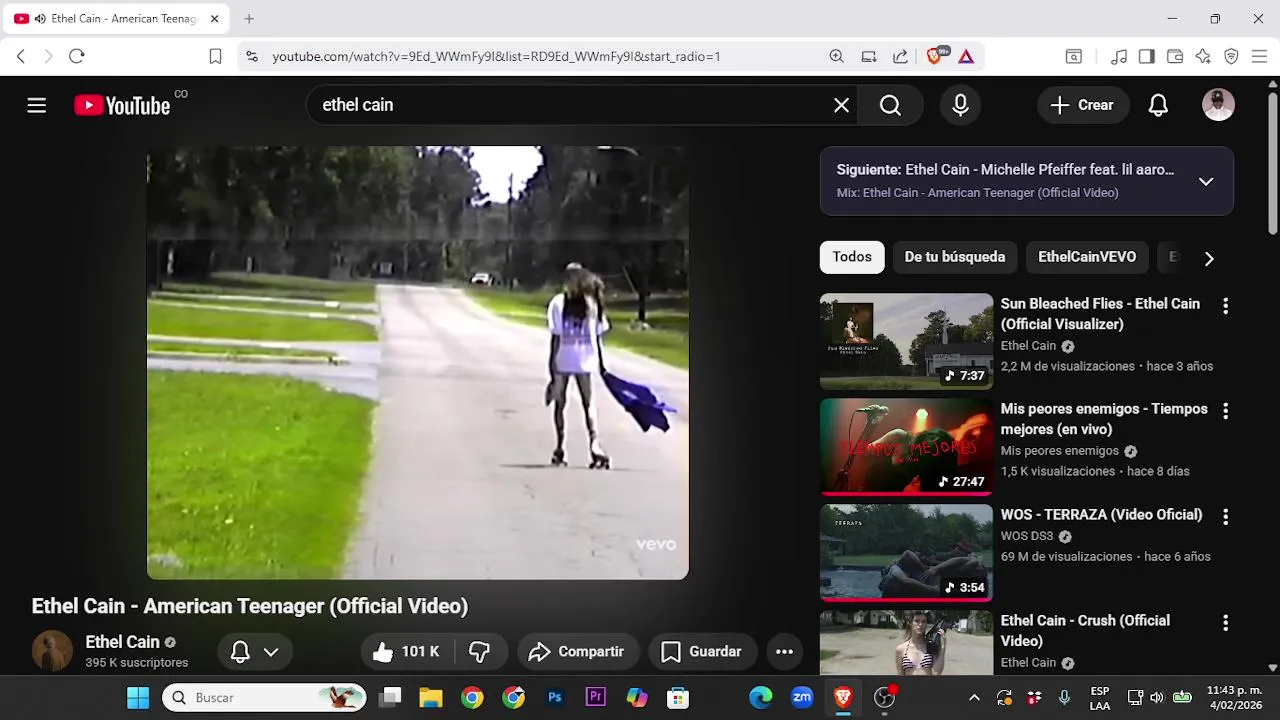Click the page vertical scrollbar
This screenshot has height=720, width=1280.
pos(1273,165)
